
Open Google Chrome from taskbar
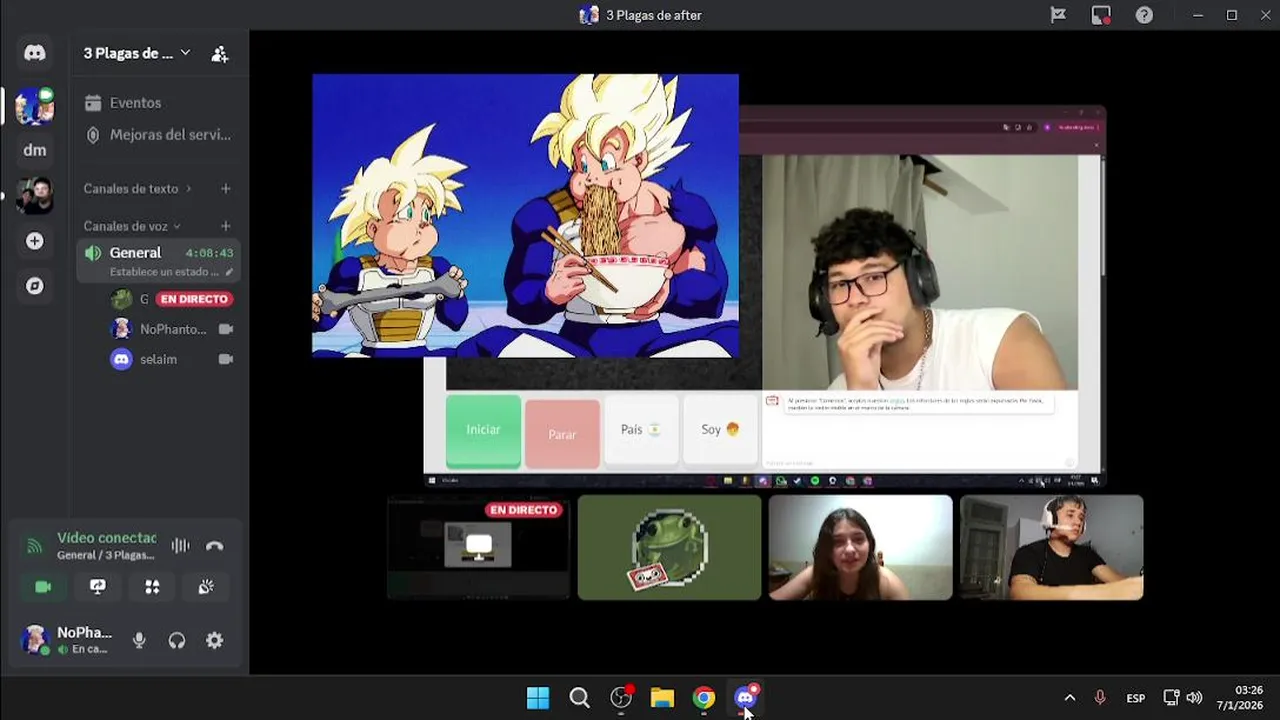coord(704,698)
